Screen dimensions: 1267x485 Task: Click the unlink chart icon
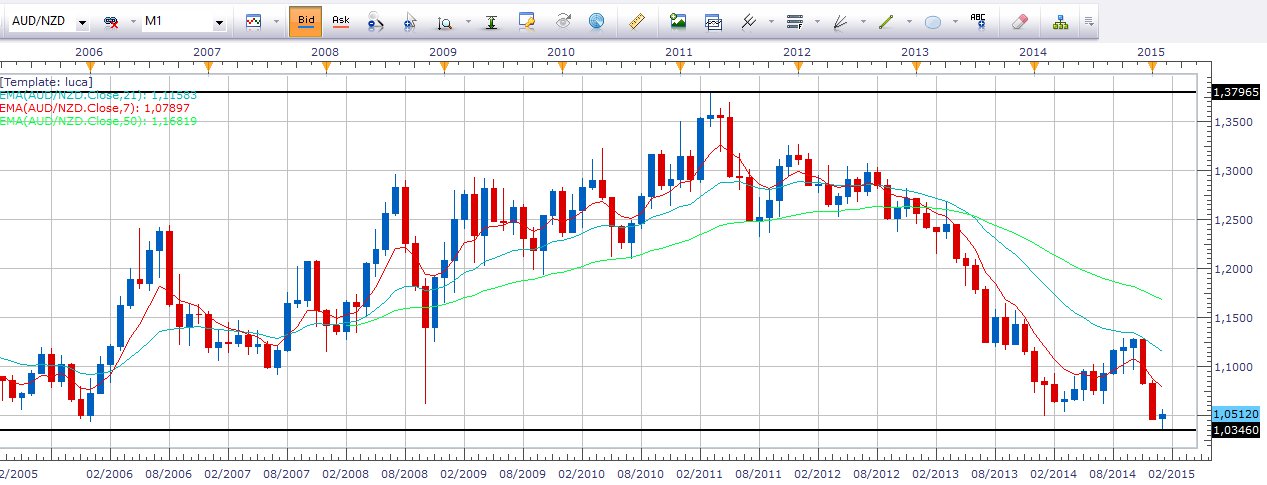click(112, 21)
